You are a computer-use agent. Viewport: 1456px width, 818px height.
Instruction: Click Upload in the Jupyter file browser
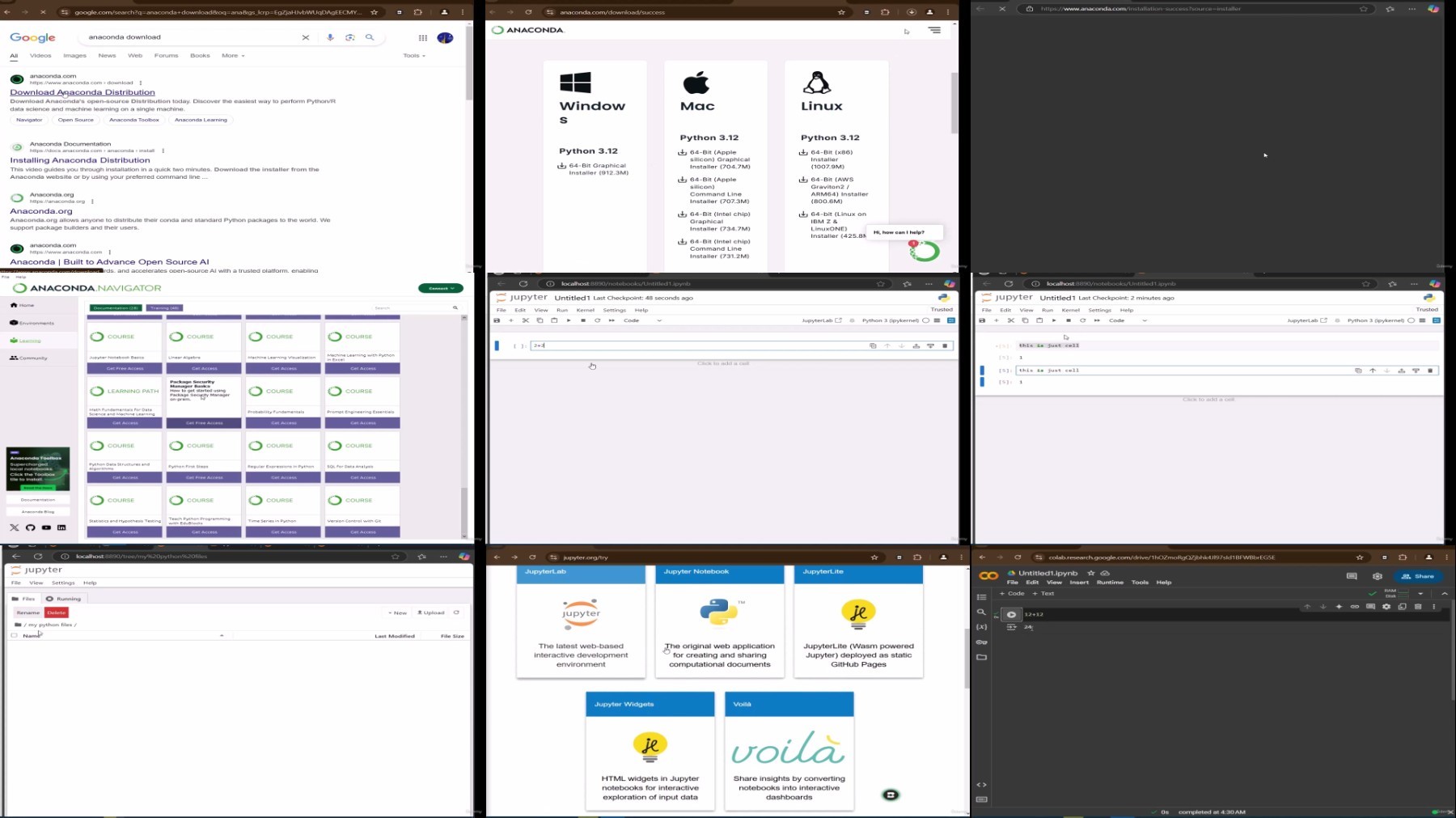[x=431, y=612]
